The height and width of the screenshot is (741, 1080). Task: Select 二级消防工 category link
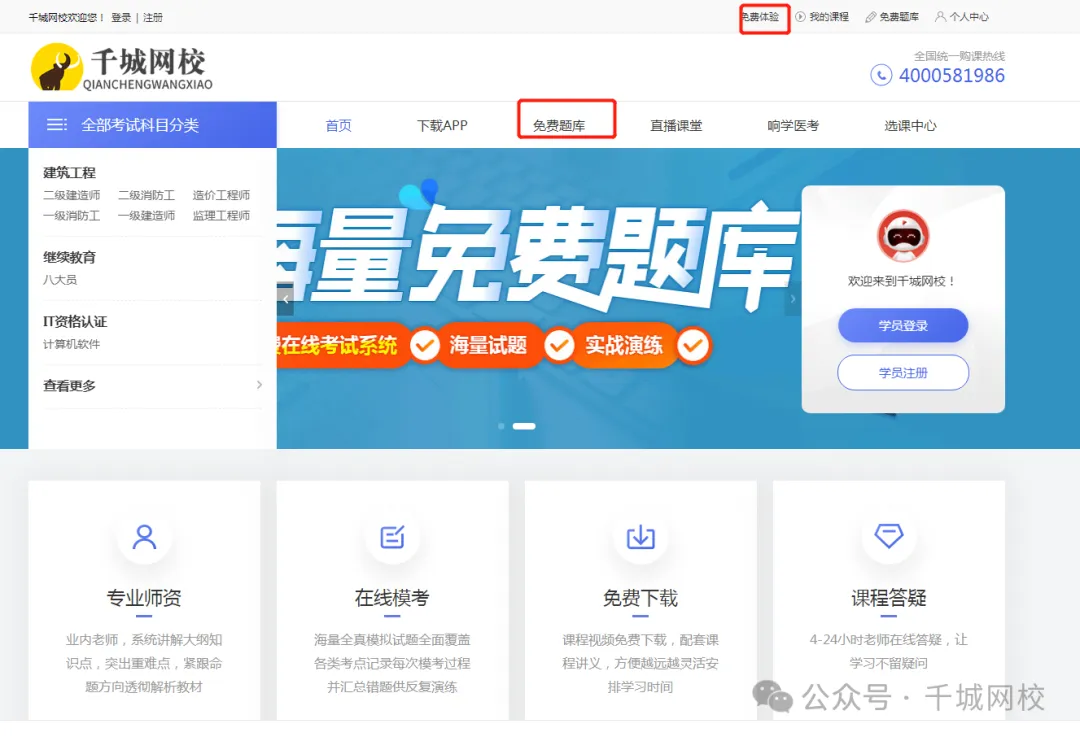click(x=146, y=195)
